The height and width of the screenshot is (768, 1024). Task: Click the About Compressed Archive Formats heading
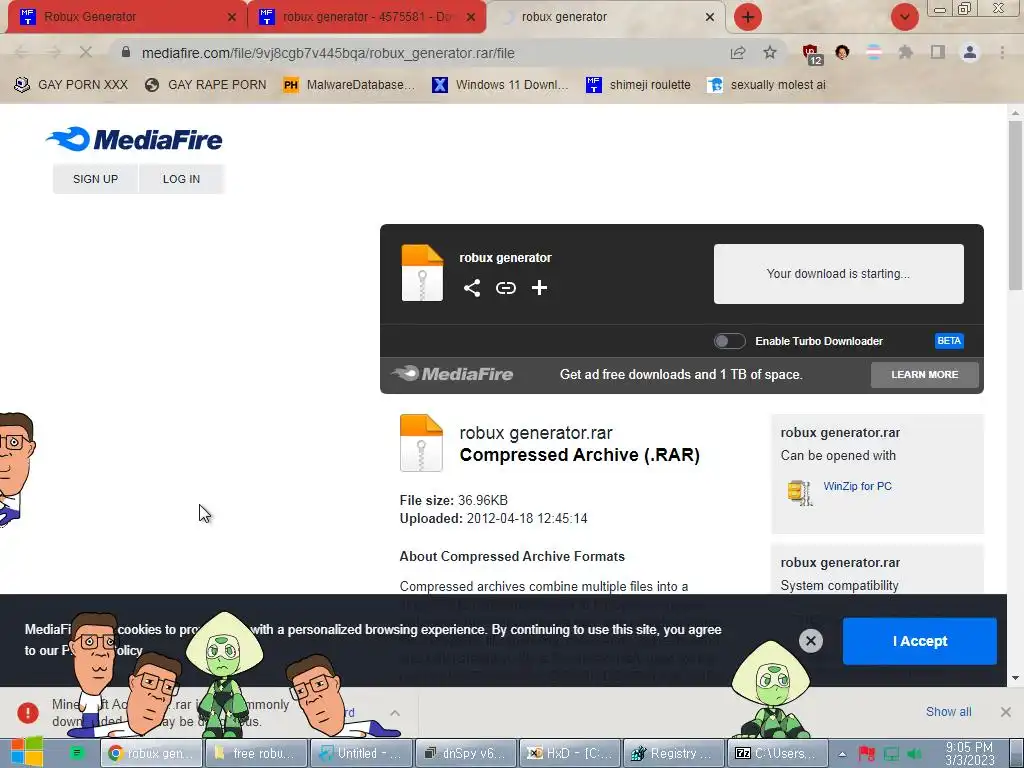pyautogui.click(x=512, y=556)
